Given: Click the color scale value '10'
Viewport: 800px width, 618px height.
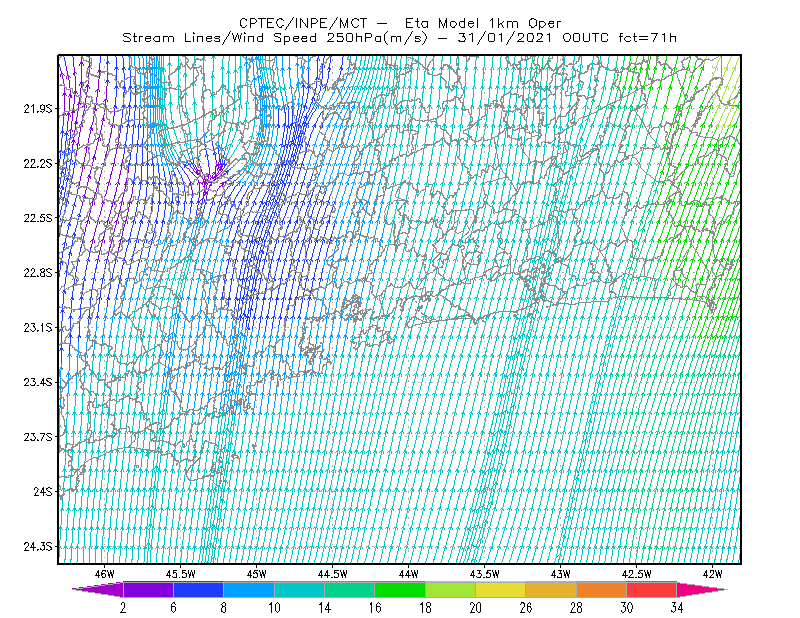Looking at the screenshot, I should coord(274,608).
